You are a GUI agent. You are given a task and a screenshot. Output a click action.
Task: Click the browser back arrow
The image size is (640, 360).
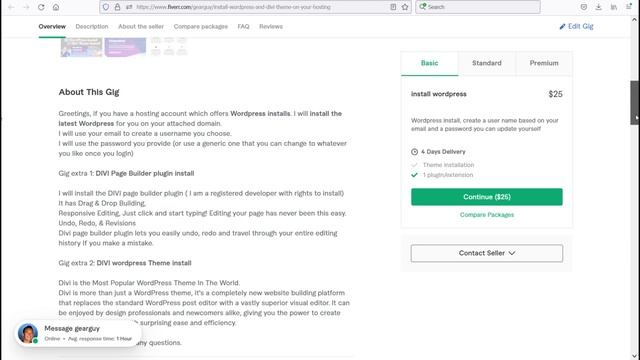pyautogui.click(x=11, y=7)
